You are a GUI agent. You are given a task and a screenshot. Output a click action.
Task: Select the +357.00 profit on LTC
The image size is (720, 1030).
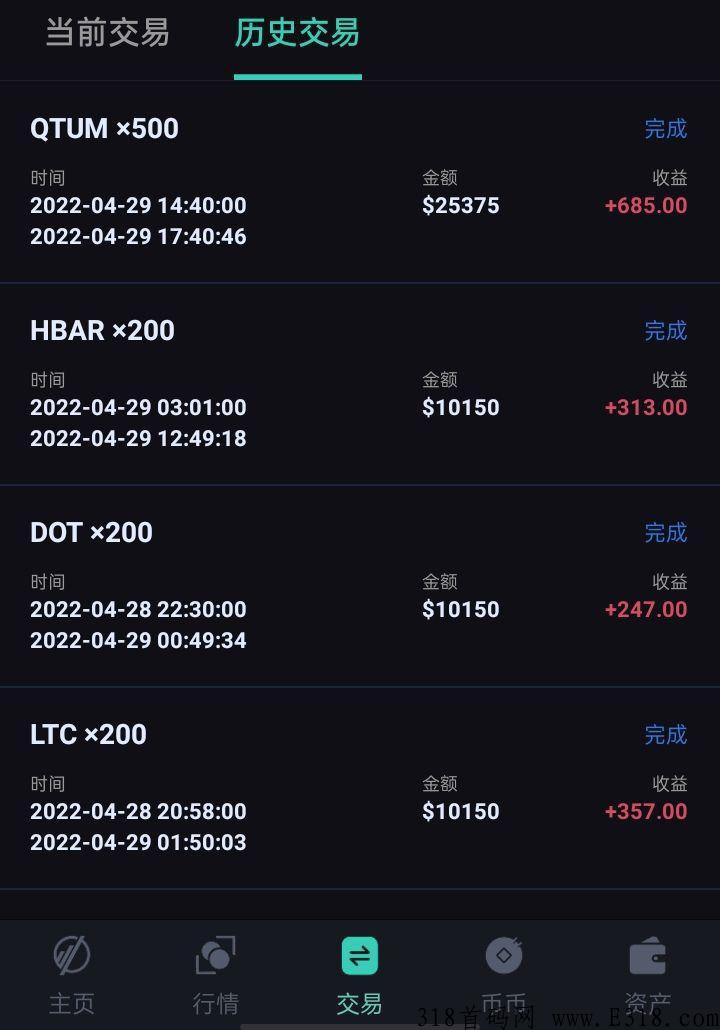(646, 811)
